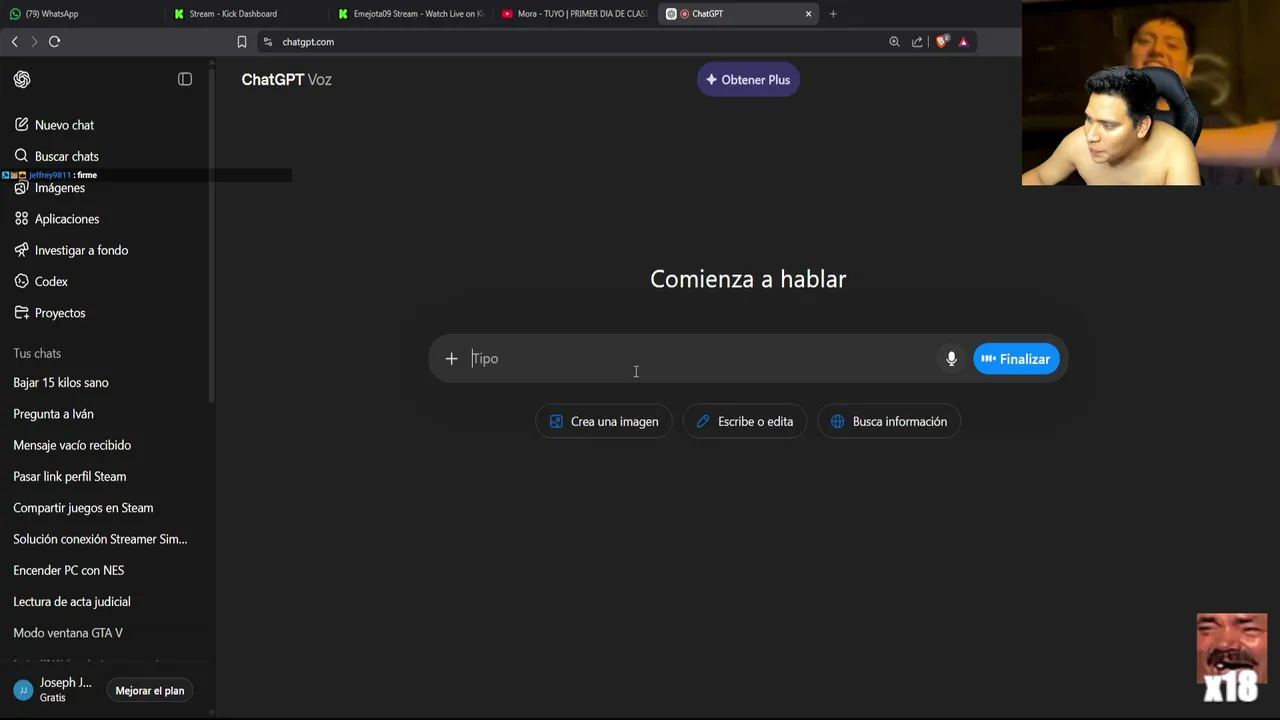1280x720 pixels.
Task: Go back with browser back arrow
Action: pos(14,42)
